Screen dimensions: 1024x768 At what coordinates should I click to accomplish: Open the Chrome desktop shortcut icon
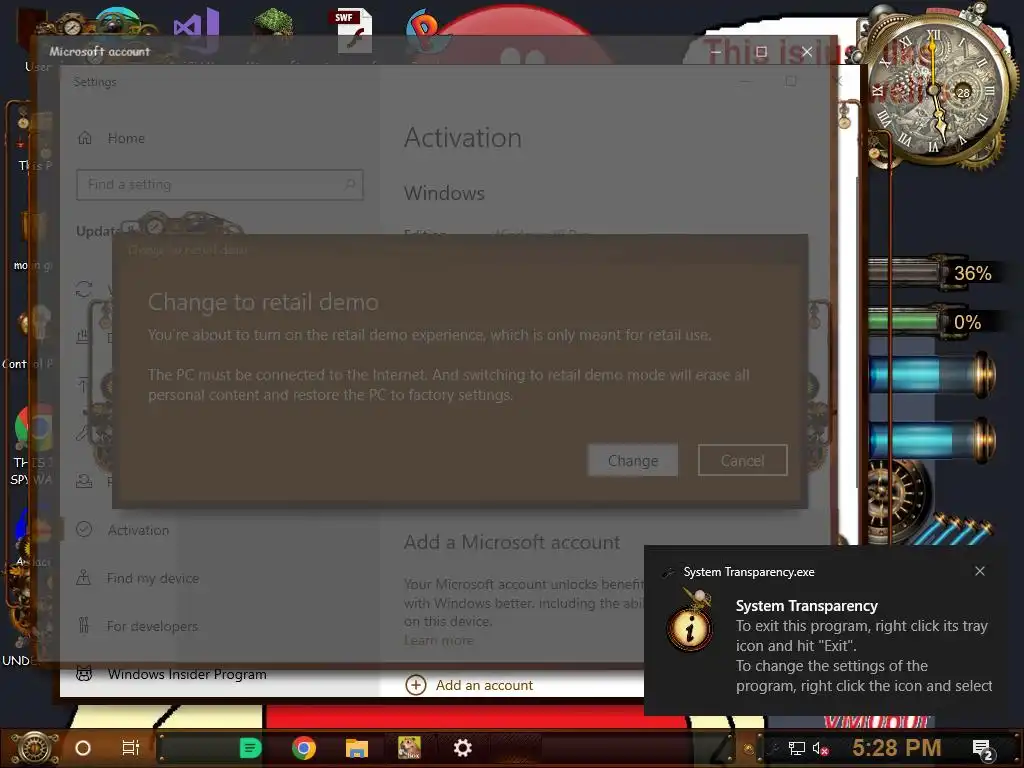34,428
